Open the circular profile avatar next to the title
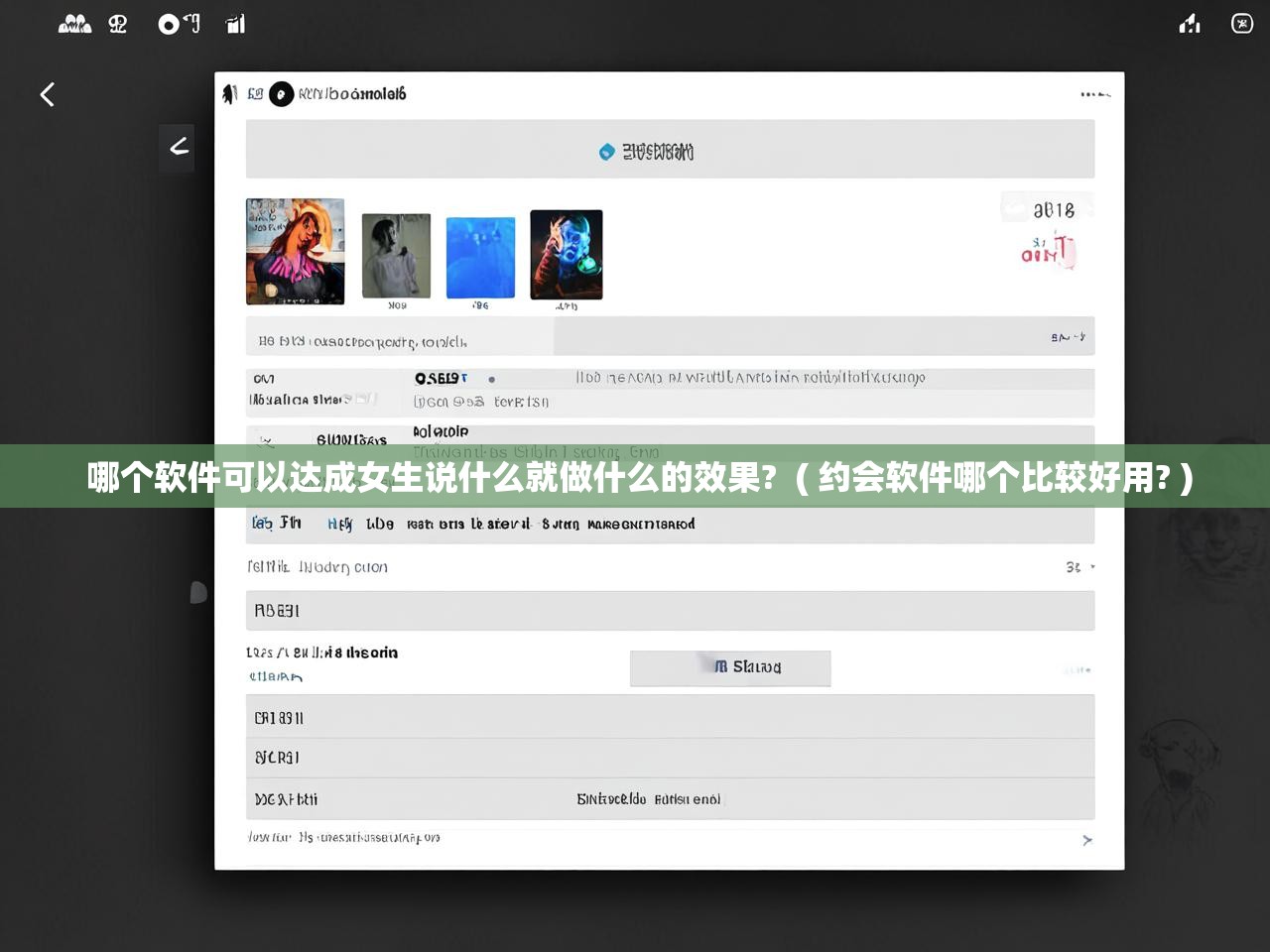This screenshot has height=952, width=1270. tap(281, 95)
